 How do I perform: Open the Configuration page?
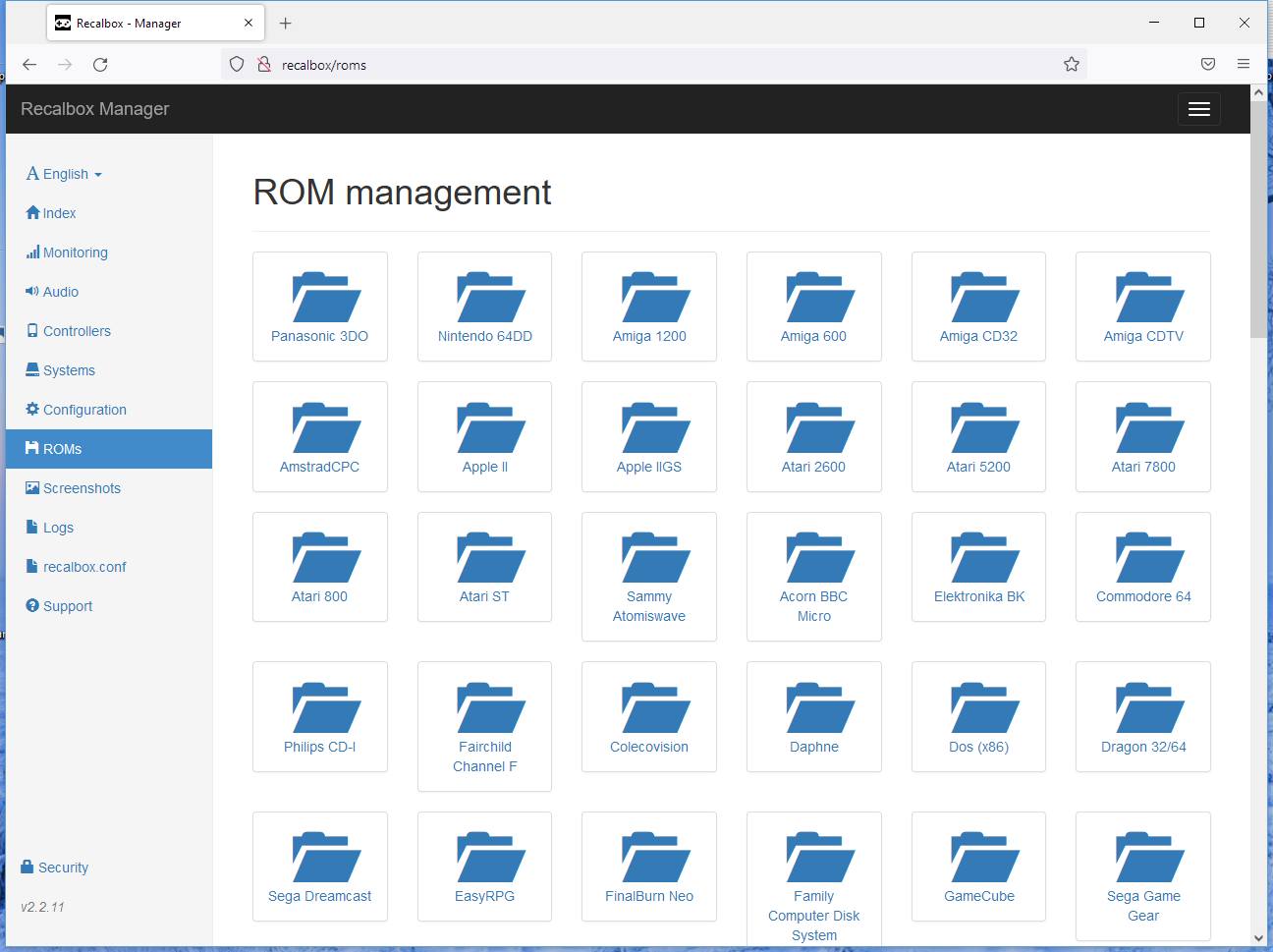click(x=77, y=410)
